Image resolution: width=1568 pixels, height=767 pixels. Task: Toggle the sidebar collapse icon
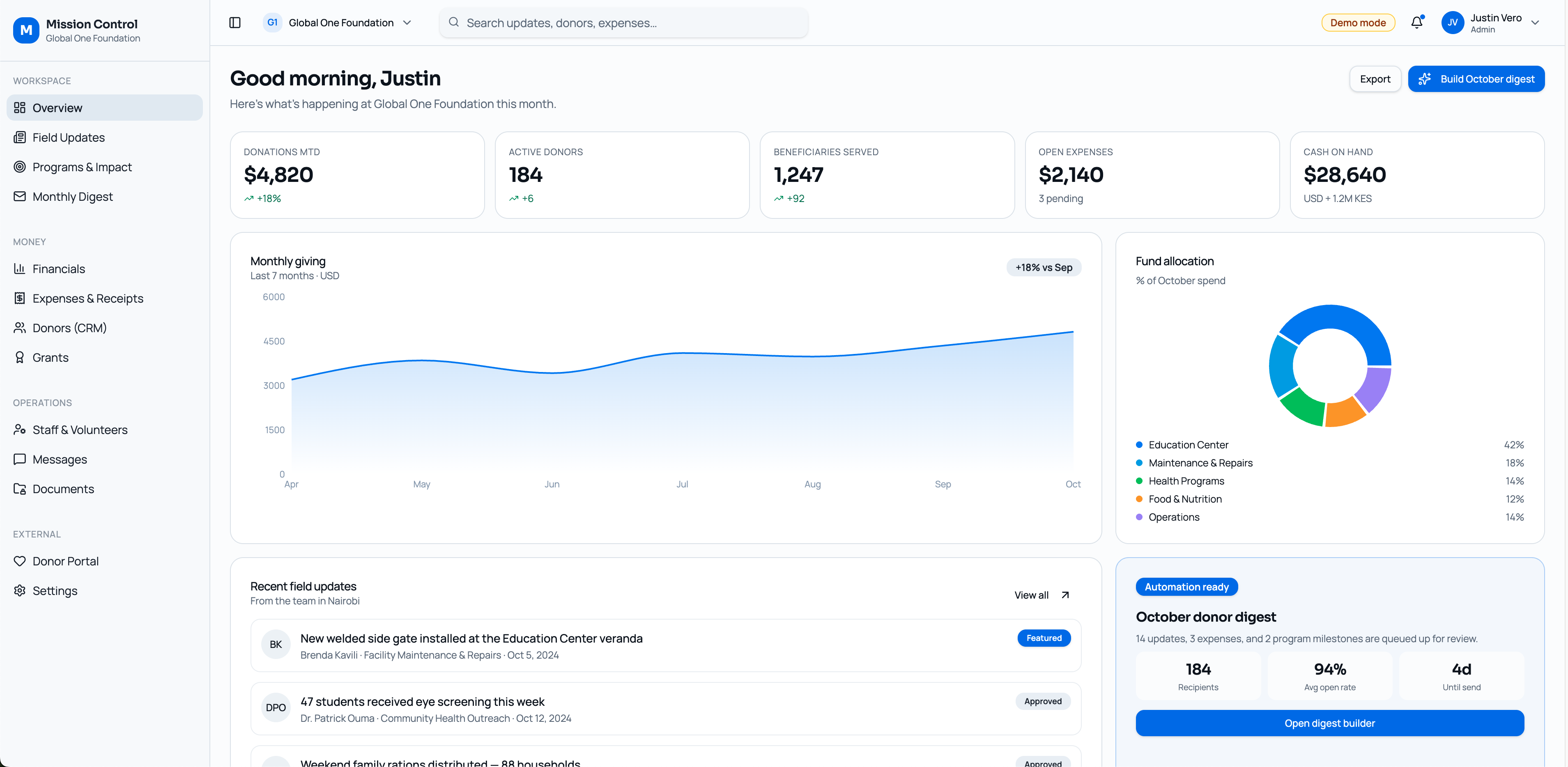click(x=235, y=23)
